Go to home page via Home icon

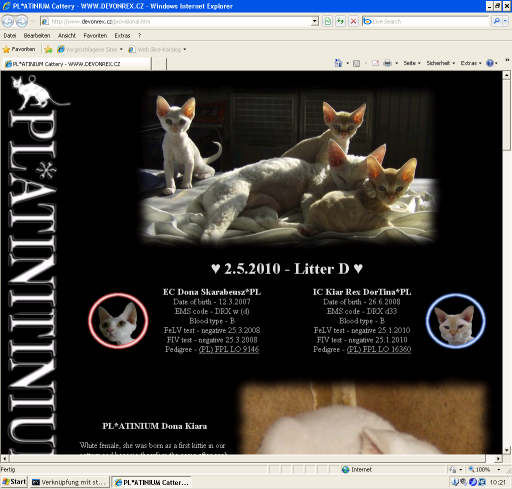338,63
